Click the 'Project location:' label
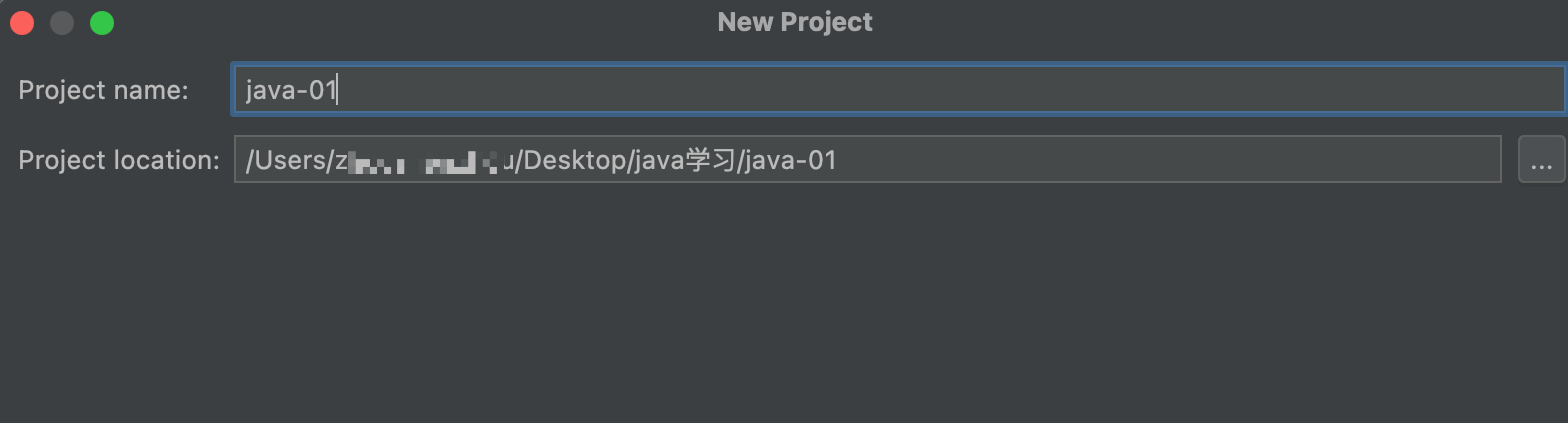The width and height of the screenshot is (1568, 423). (x=119, y=160)
